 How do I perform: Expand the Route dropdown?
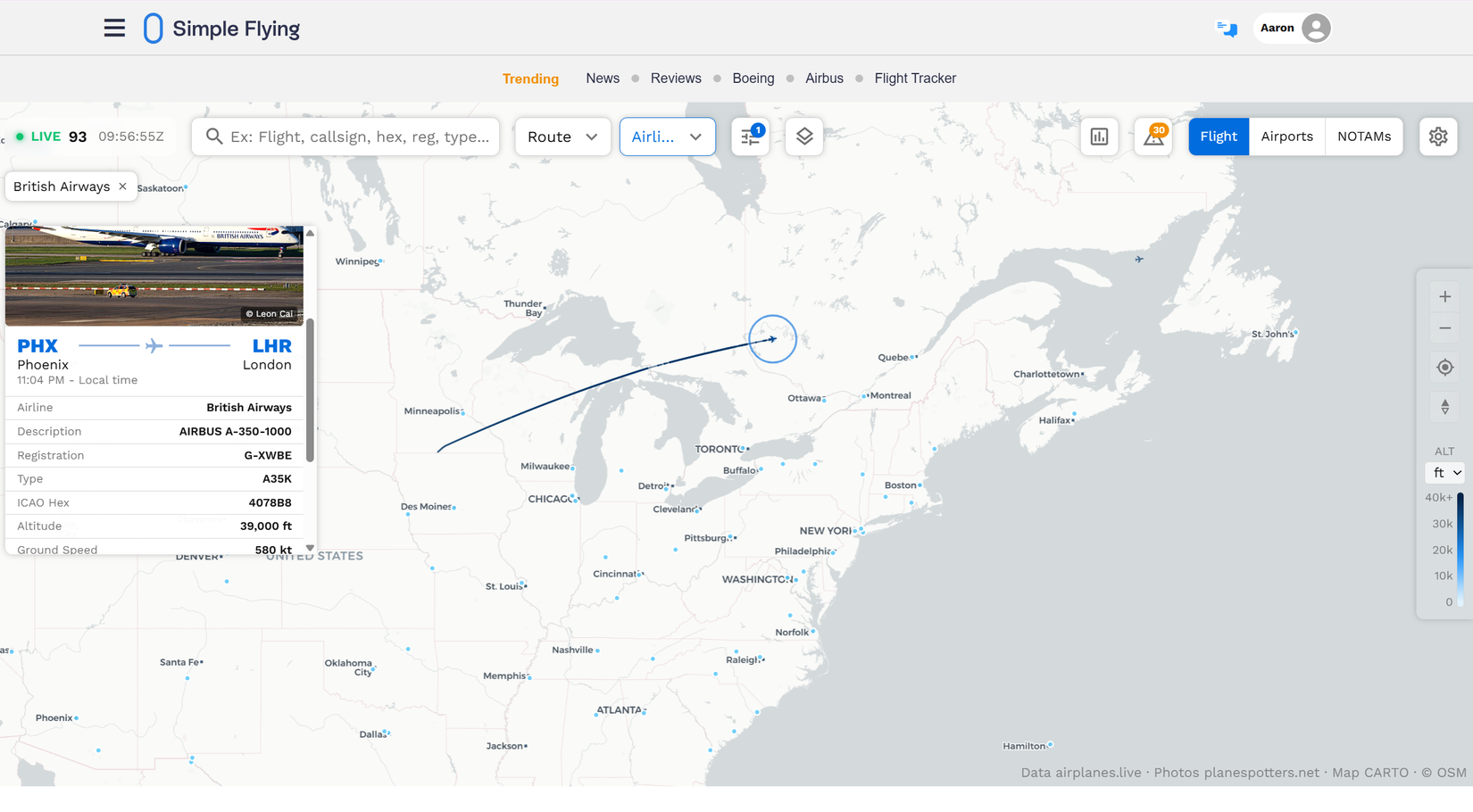click(x=562, y=137)
